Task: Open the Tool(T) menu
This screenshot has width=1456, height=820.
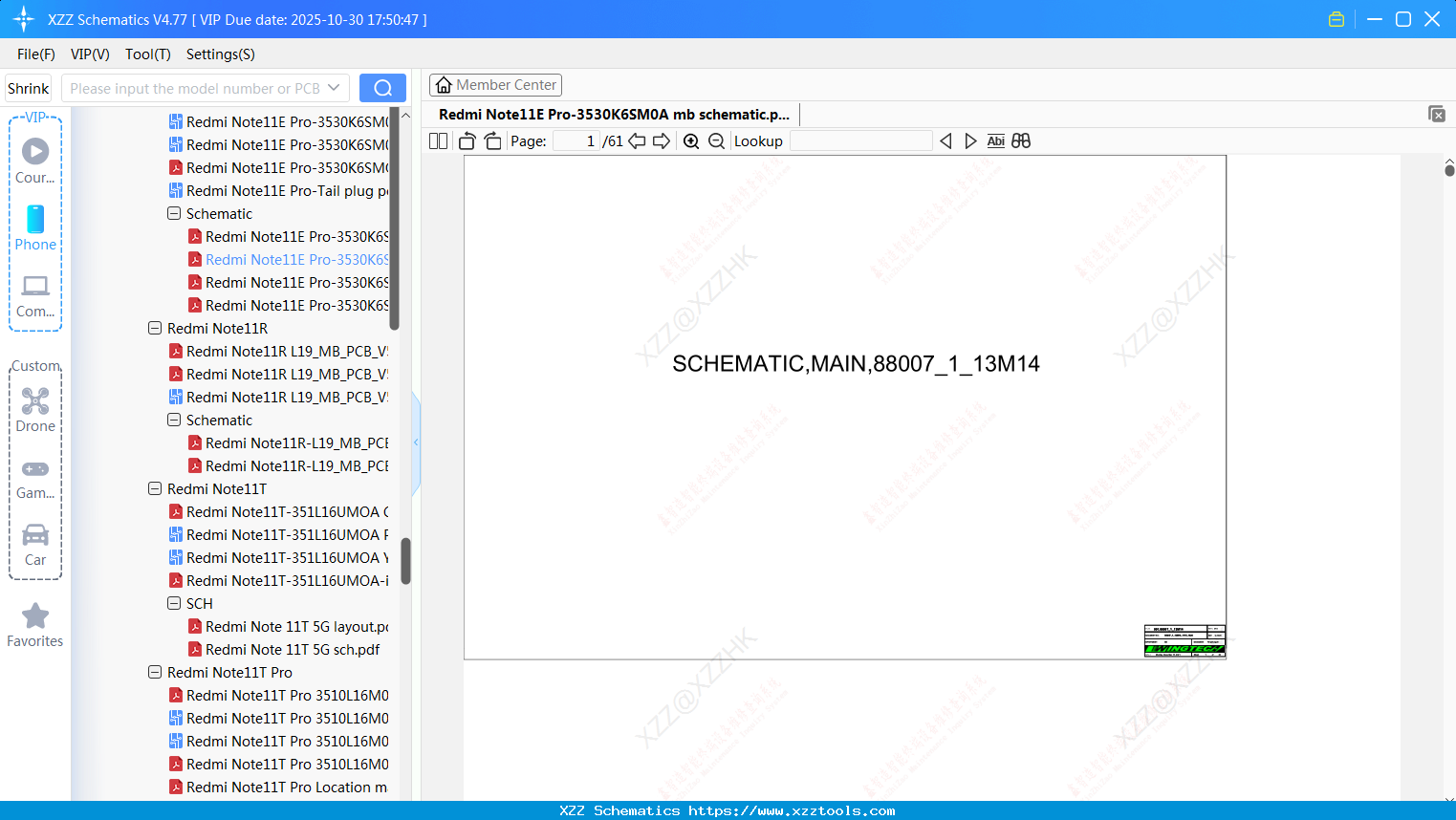Action: [x=147, y=54]
